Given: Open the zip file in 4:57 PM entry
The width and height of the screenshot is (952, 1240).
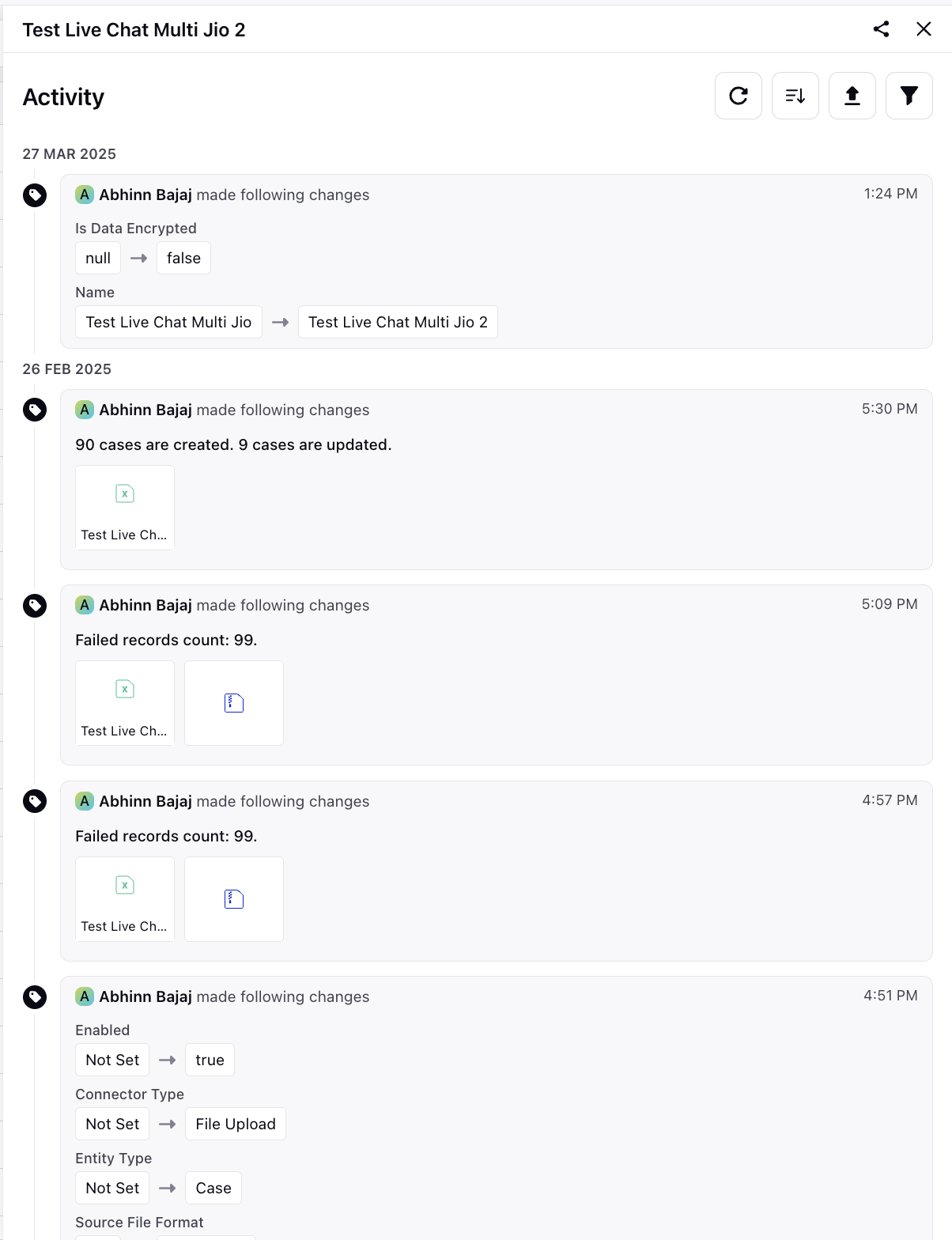Looking at the screenshot, I should 234,899.
